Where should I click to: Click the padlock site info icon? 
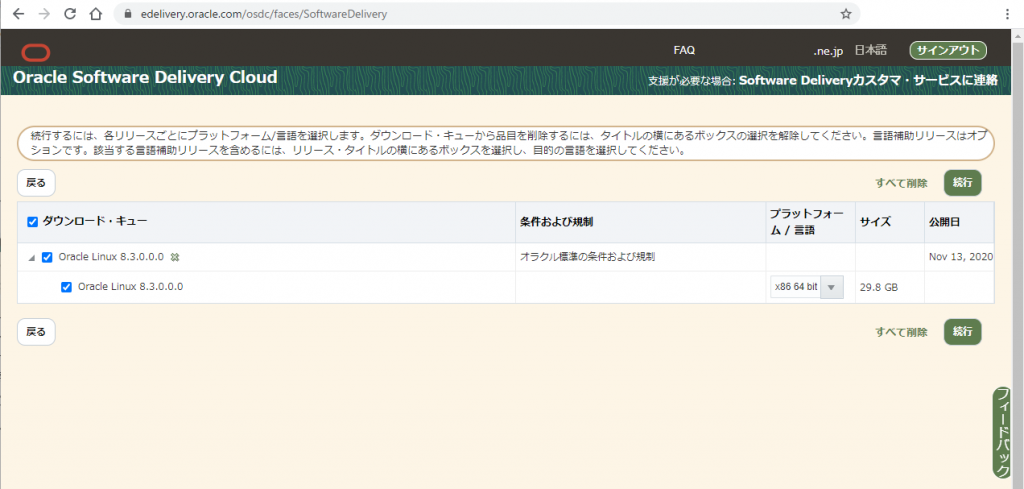125,15
